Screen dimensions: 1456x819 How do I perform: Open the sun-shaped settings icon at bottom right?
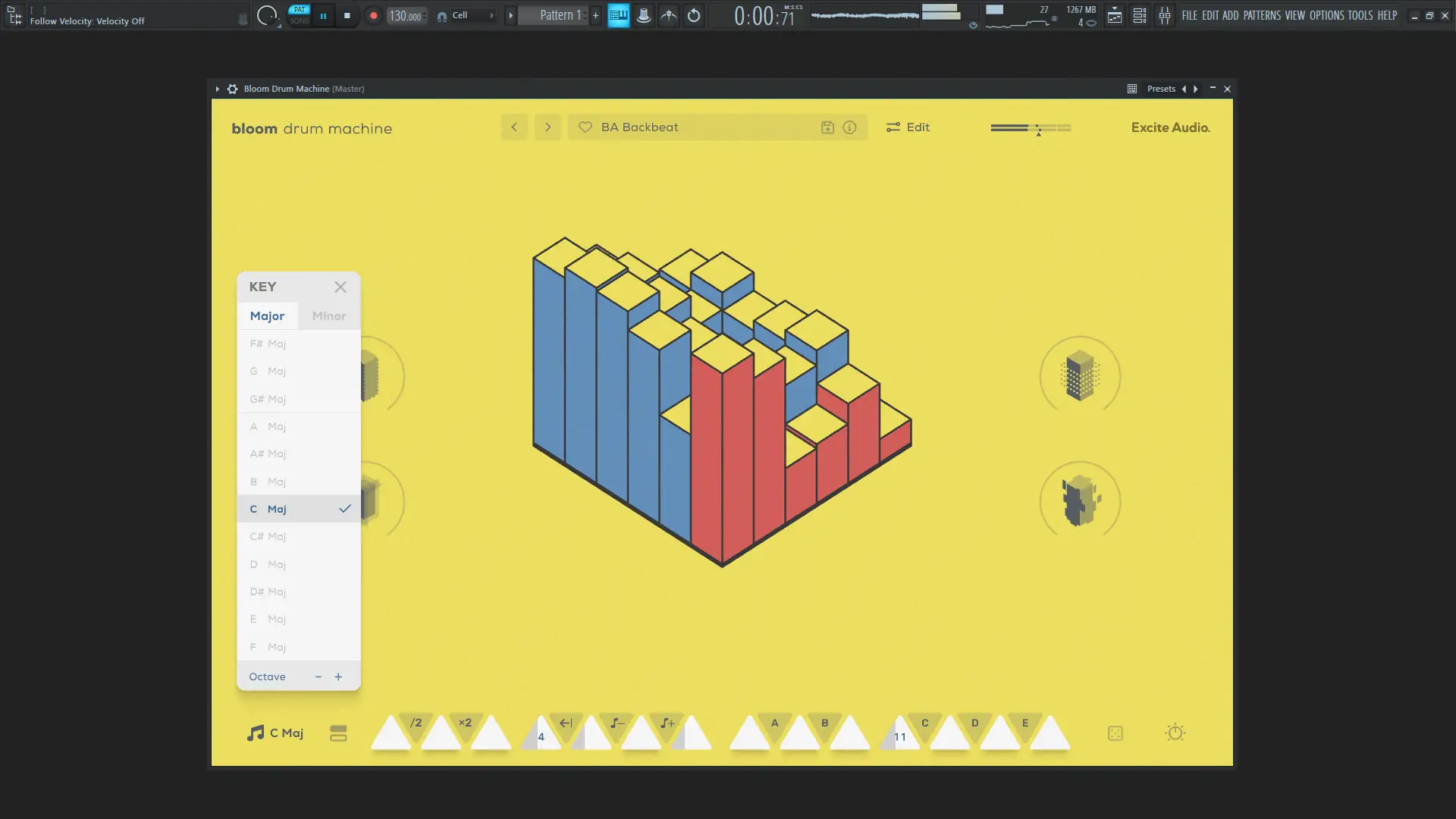pos(1175,733)
